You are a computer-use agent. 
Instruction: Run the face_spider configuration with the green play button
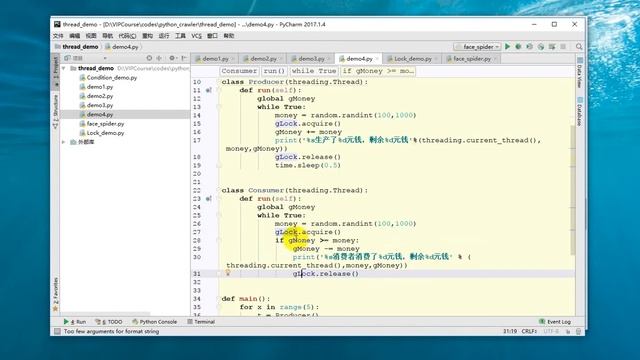tap(507, 47)
